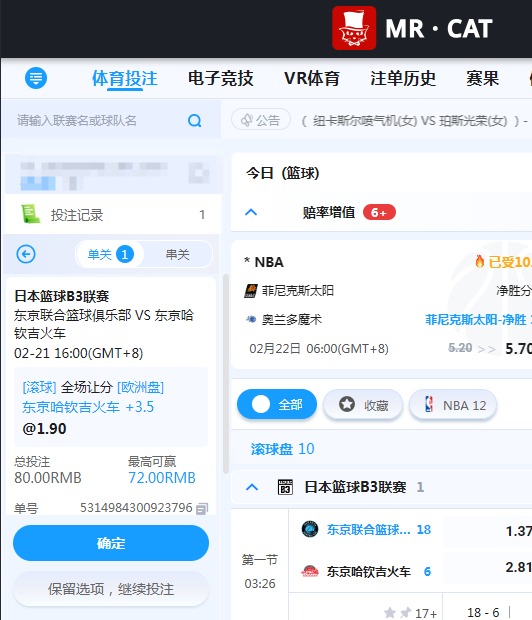This screenshot has width=532, height=620.
Task: Click the 18 - 6 score text
Action: tap(483, 612)
